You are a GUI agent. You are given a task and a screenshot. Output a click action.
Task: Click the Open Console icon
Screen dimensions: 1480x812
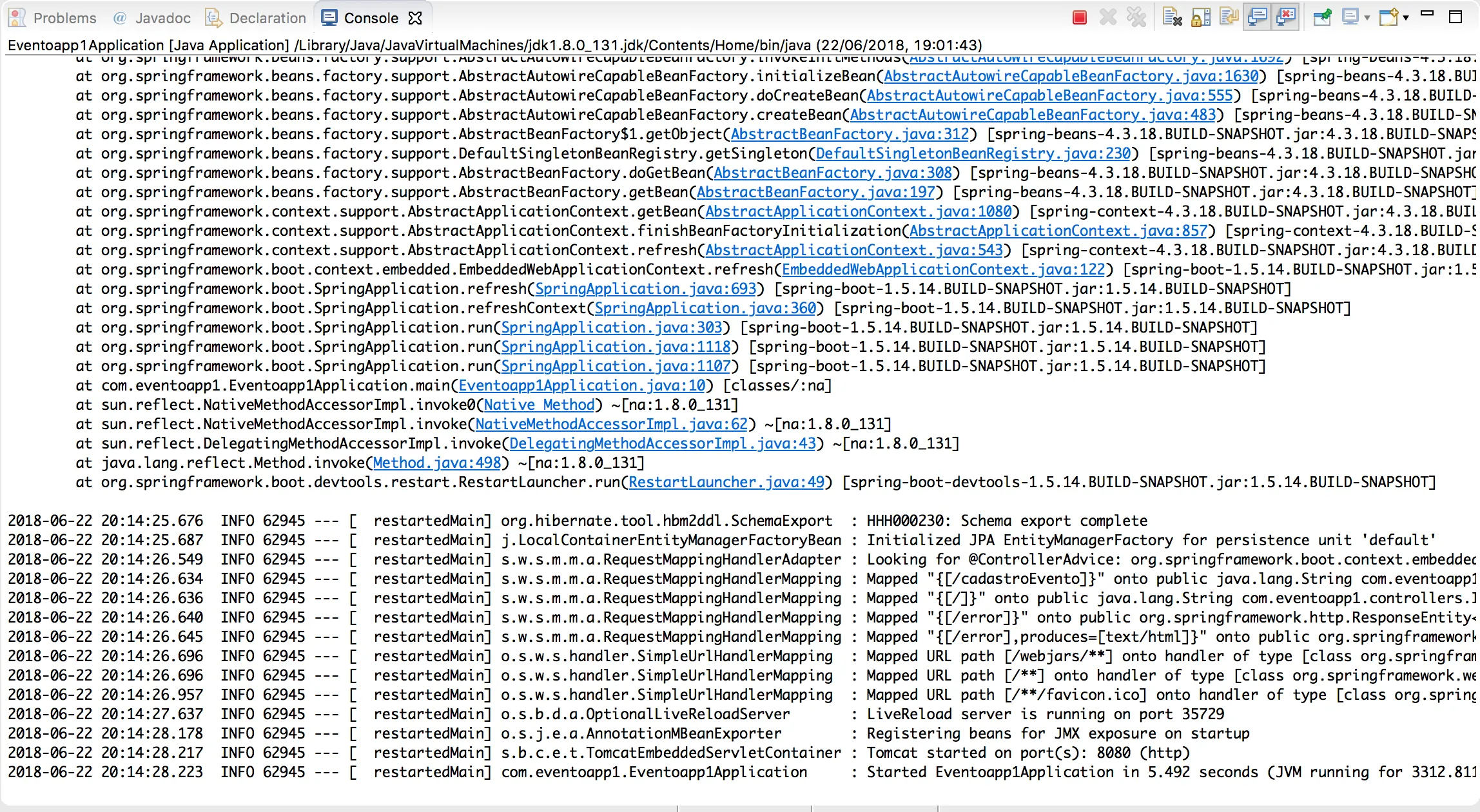tap(1388, 17)
